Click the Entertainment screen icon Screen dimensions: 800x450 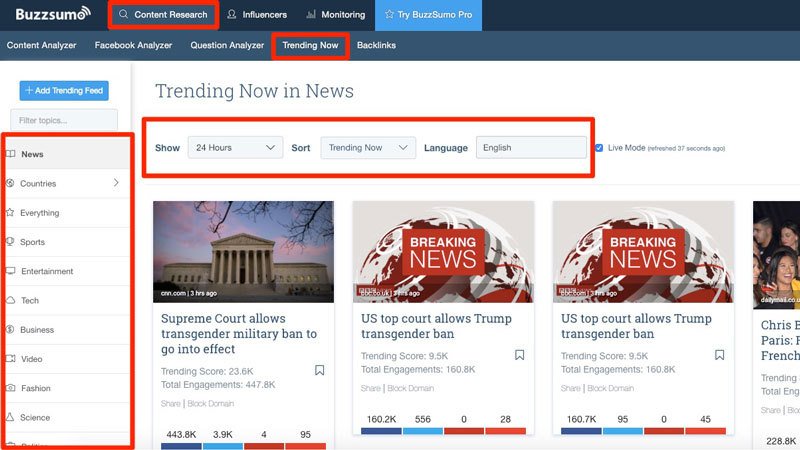(x=11, y=271)
